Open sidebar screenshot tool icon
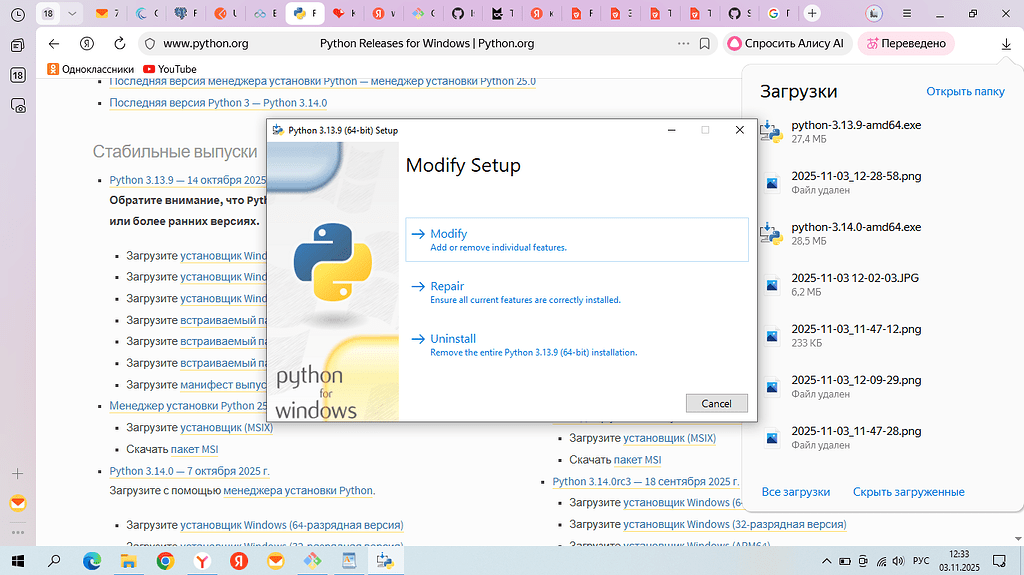This screenshot has width=1024, height=575. click(x=18, y=105)
